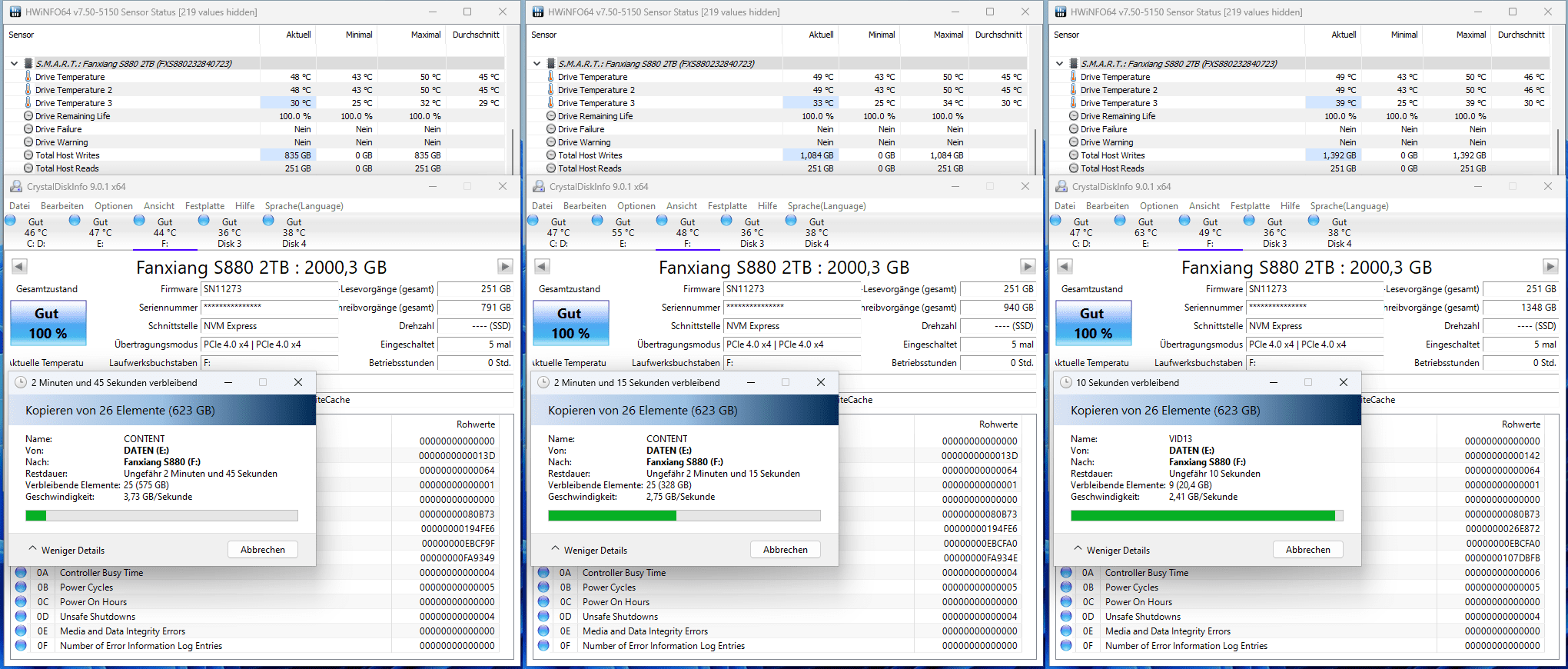Click scrollbar of HWiNFO window showing 835 GB writes

pyautogui.click(x=513, y=151)
